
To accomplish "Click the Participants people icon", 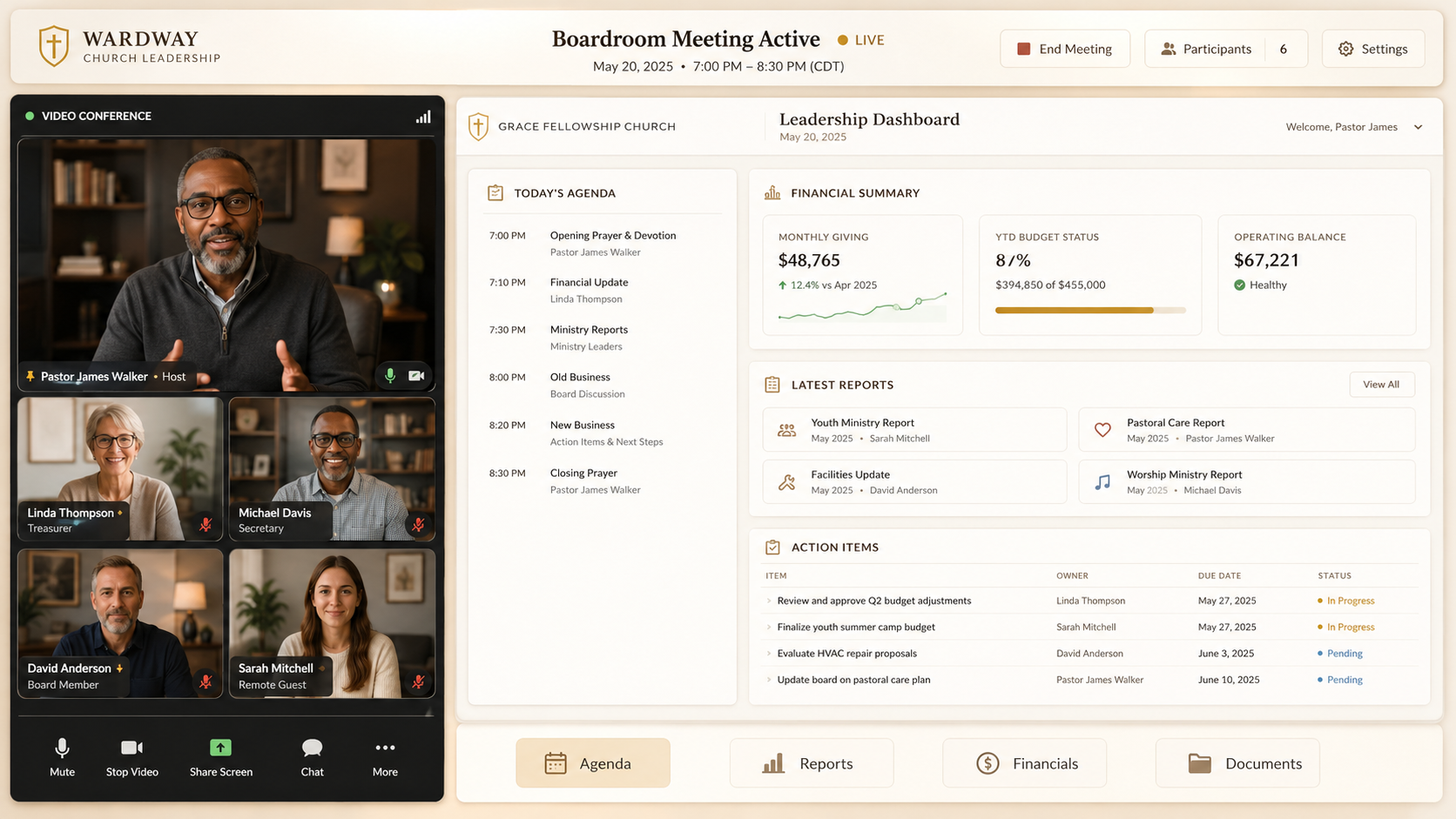I will [x=1169, y=49].
